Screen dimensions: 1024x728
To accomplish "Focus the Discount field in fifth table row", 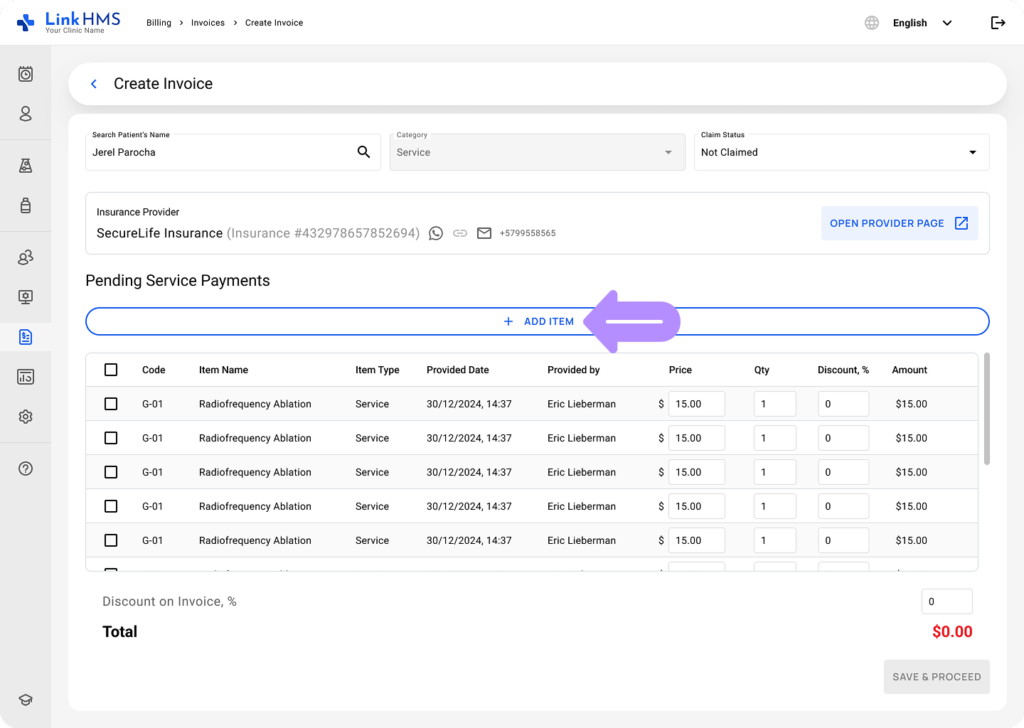I will 843,540.
